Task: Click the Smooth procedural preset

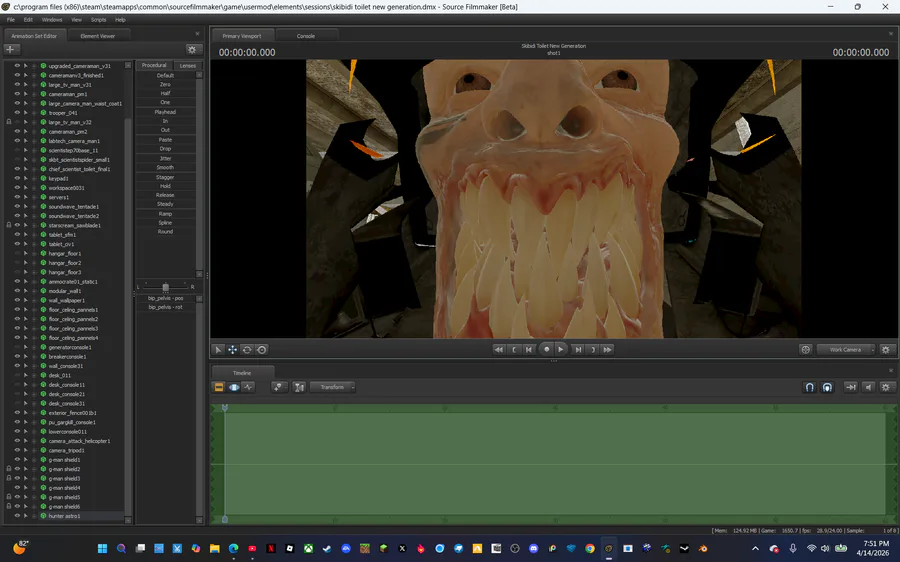Action: (165, 167)
